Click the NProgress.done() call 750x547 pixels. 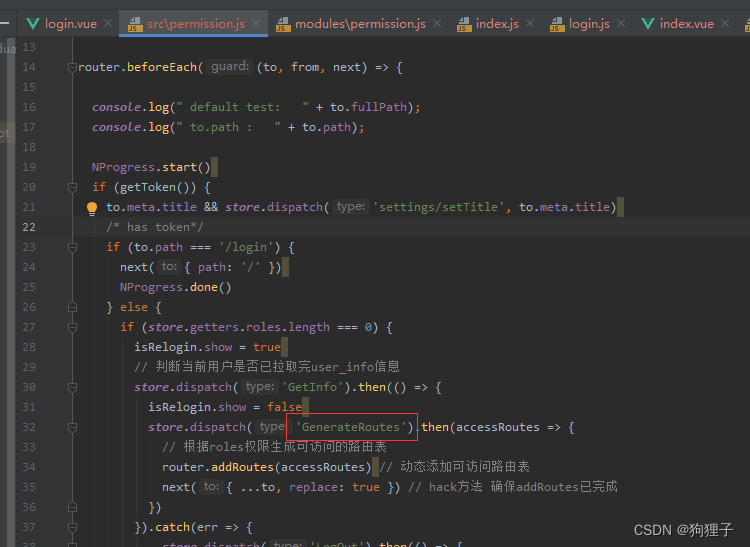[176, 287]
